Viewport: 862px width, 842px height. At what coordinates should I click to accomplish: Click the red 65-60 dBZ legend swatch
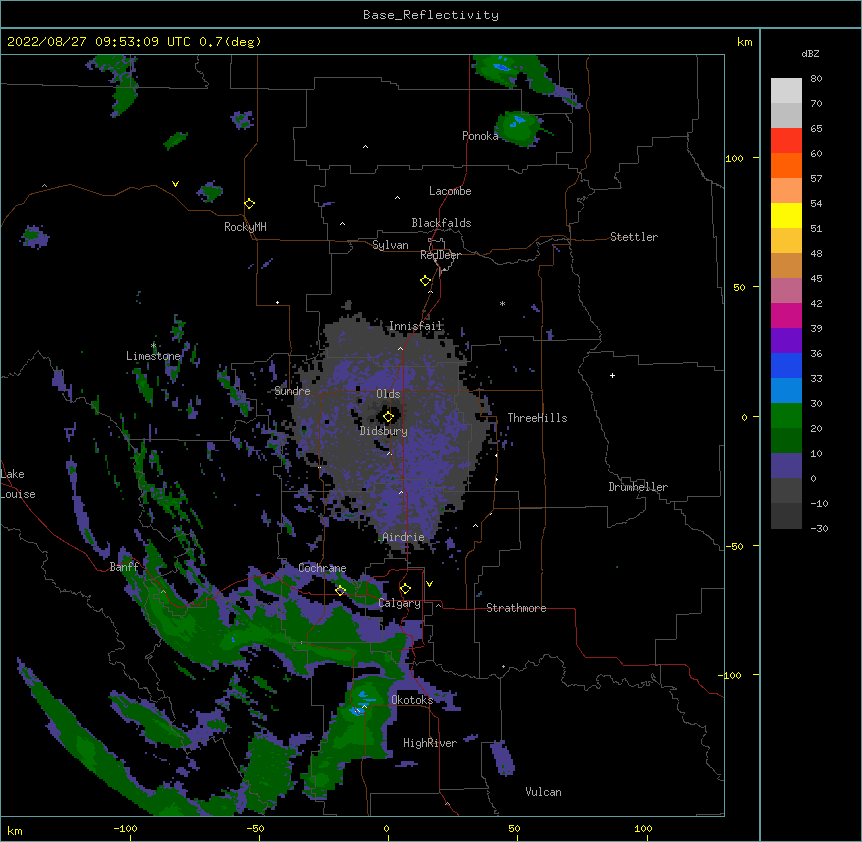pos(786,141)
